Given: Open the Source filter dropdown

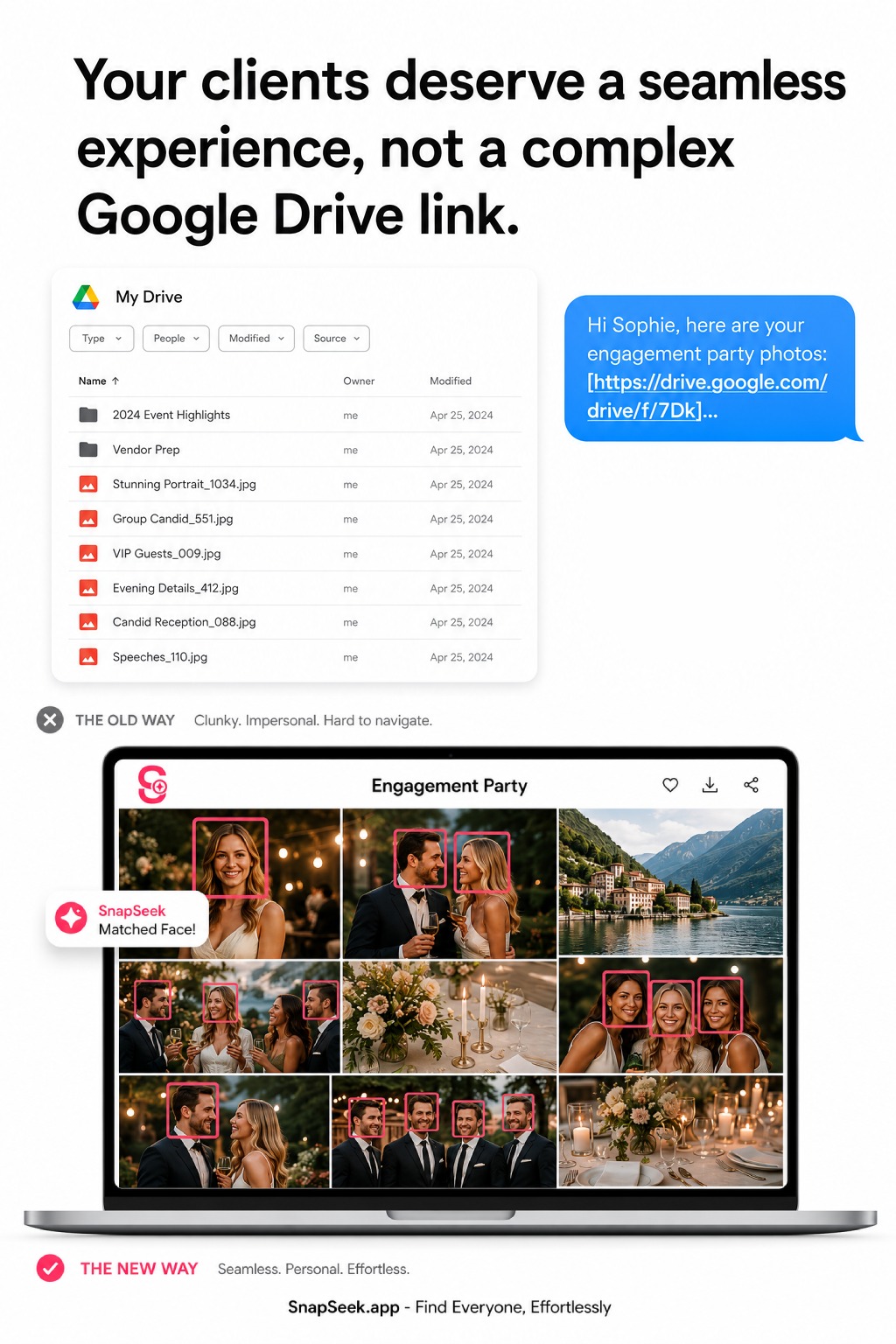Looking at the screenshot, I should (336, 339).
